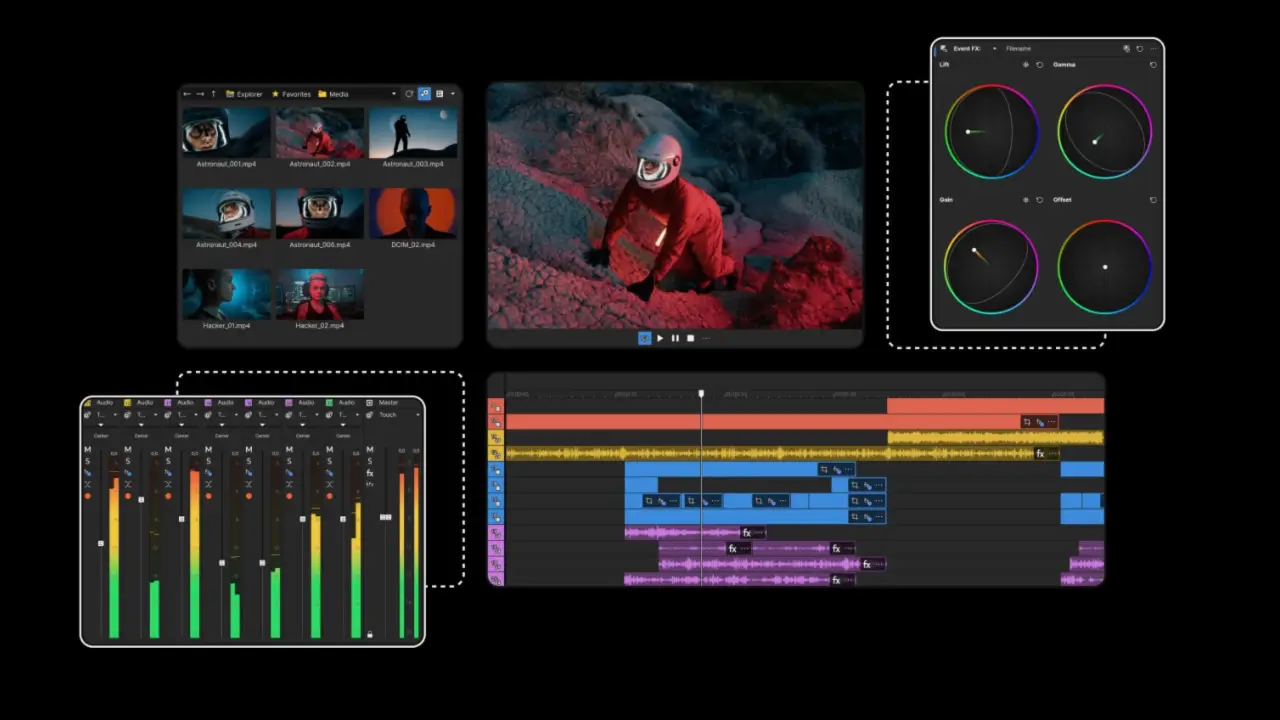Switch to the Favorites tab in the media browser
1280x720 pixels.
295,93
